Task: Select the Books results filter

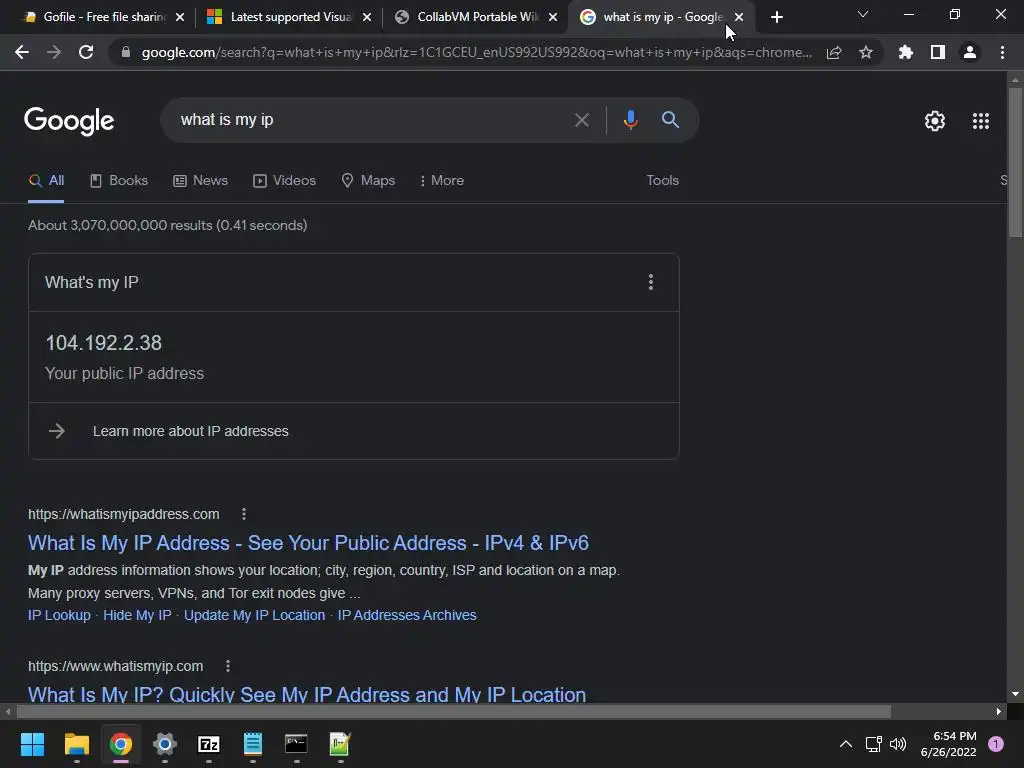Action: pyautogui.click(x=119, y=181)
